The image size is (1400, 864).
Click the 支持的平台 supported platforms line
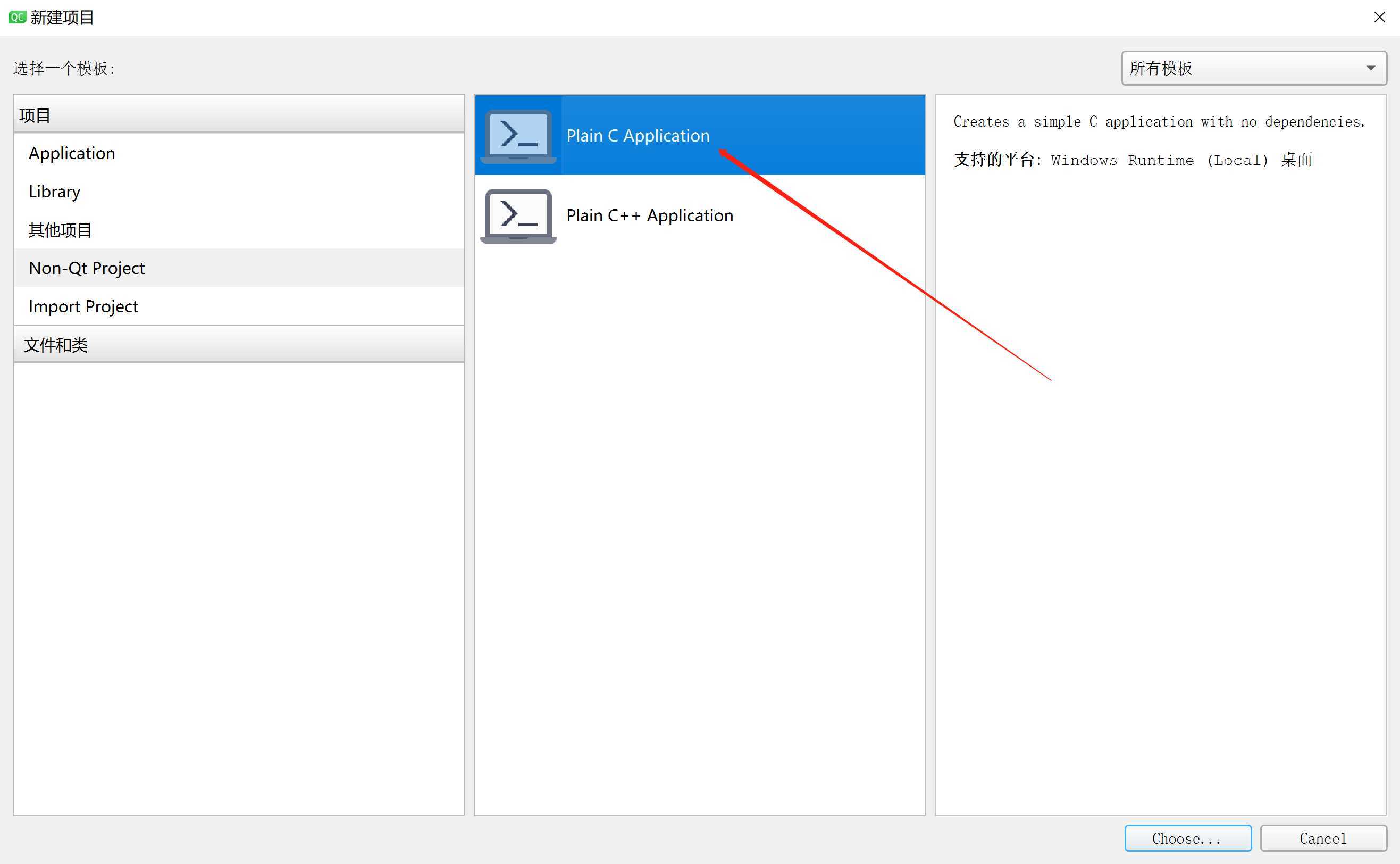click(1133, 160)
